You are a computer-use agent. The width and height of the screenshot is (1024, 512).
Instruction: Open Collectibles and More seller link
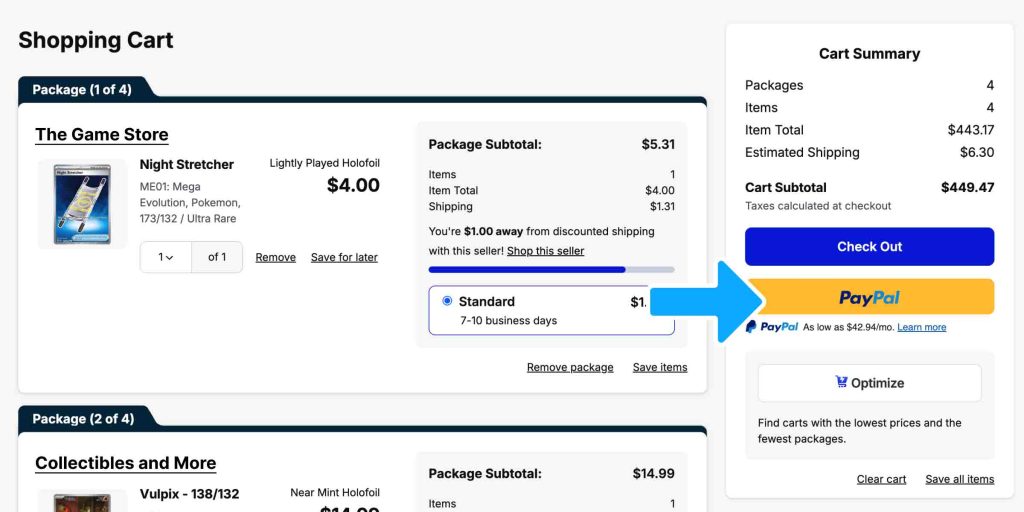tap(125, 463)
